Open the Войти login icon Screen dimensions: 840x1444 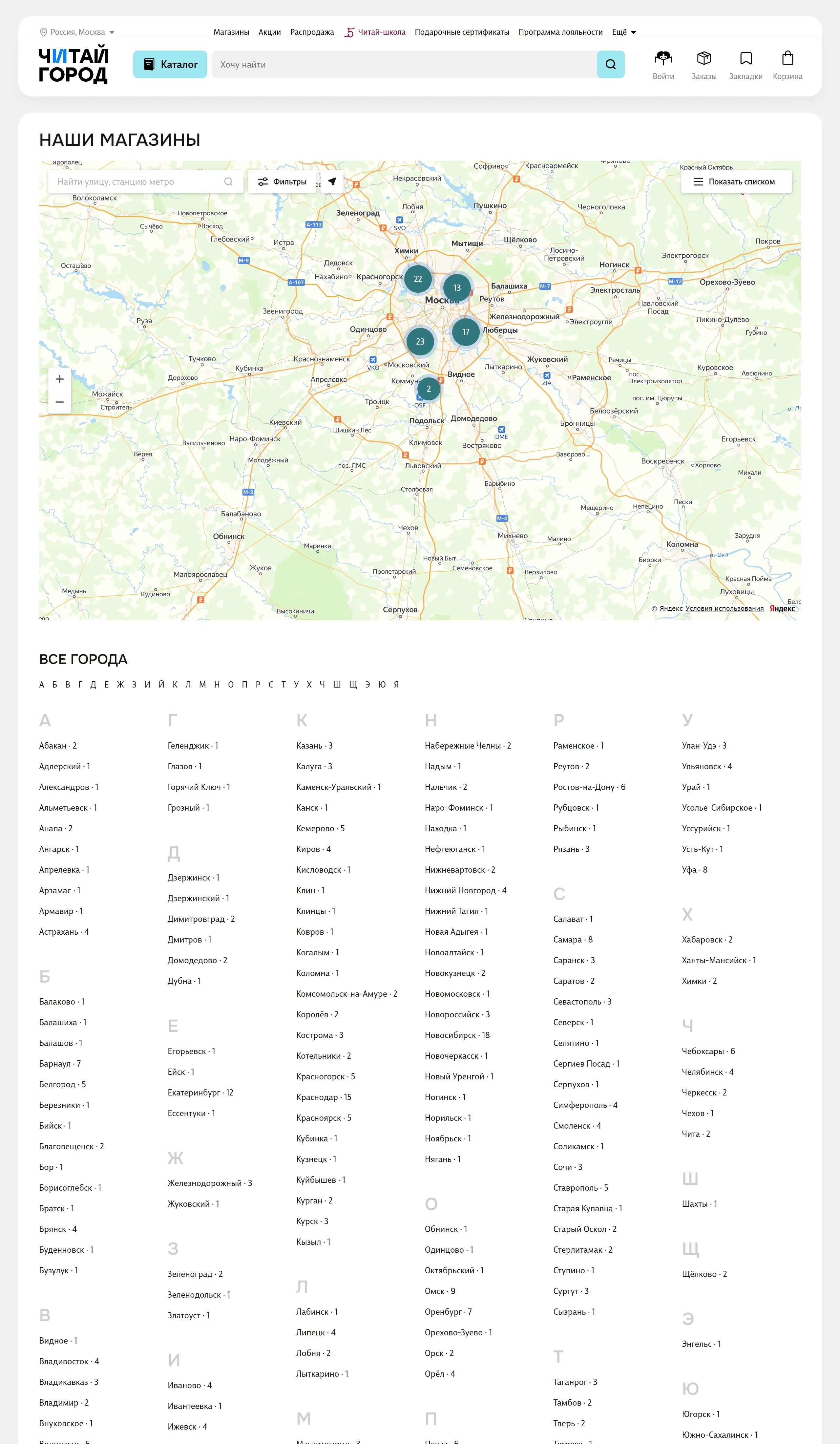coord(663,58)
